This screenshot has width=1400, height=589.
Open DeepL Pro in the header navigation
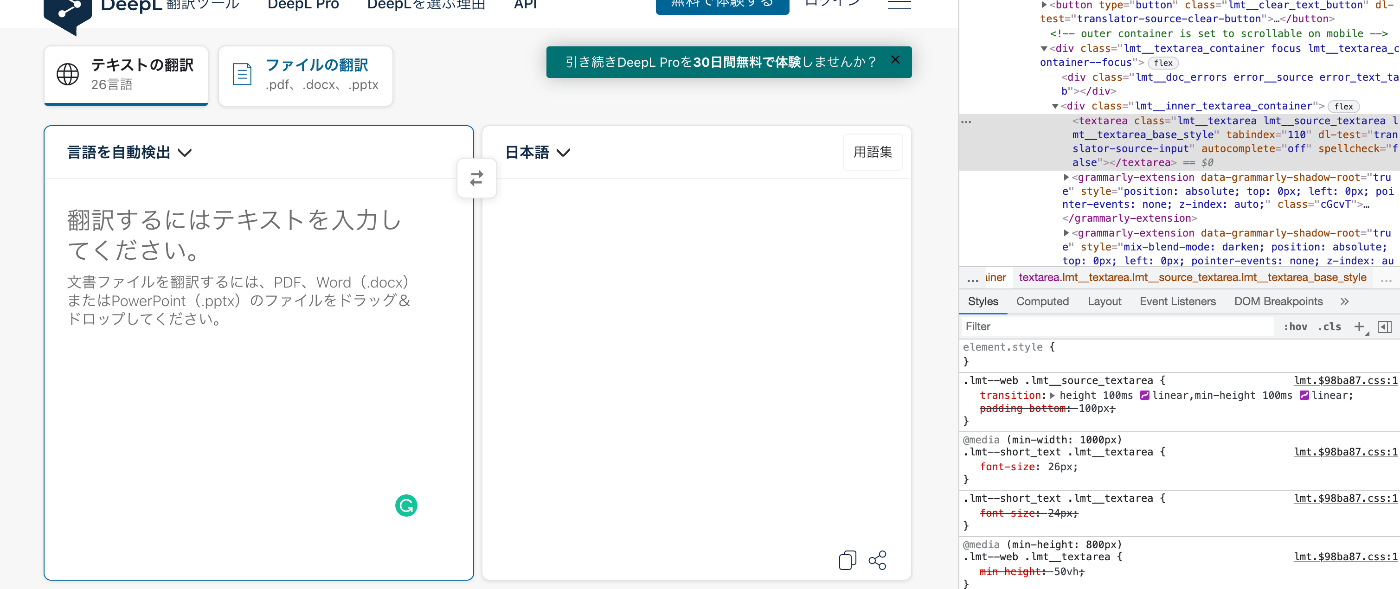click(303, 4)
